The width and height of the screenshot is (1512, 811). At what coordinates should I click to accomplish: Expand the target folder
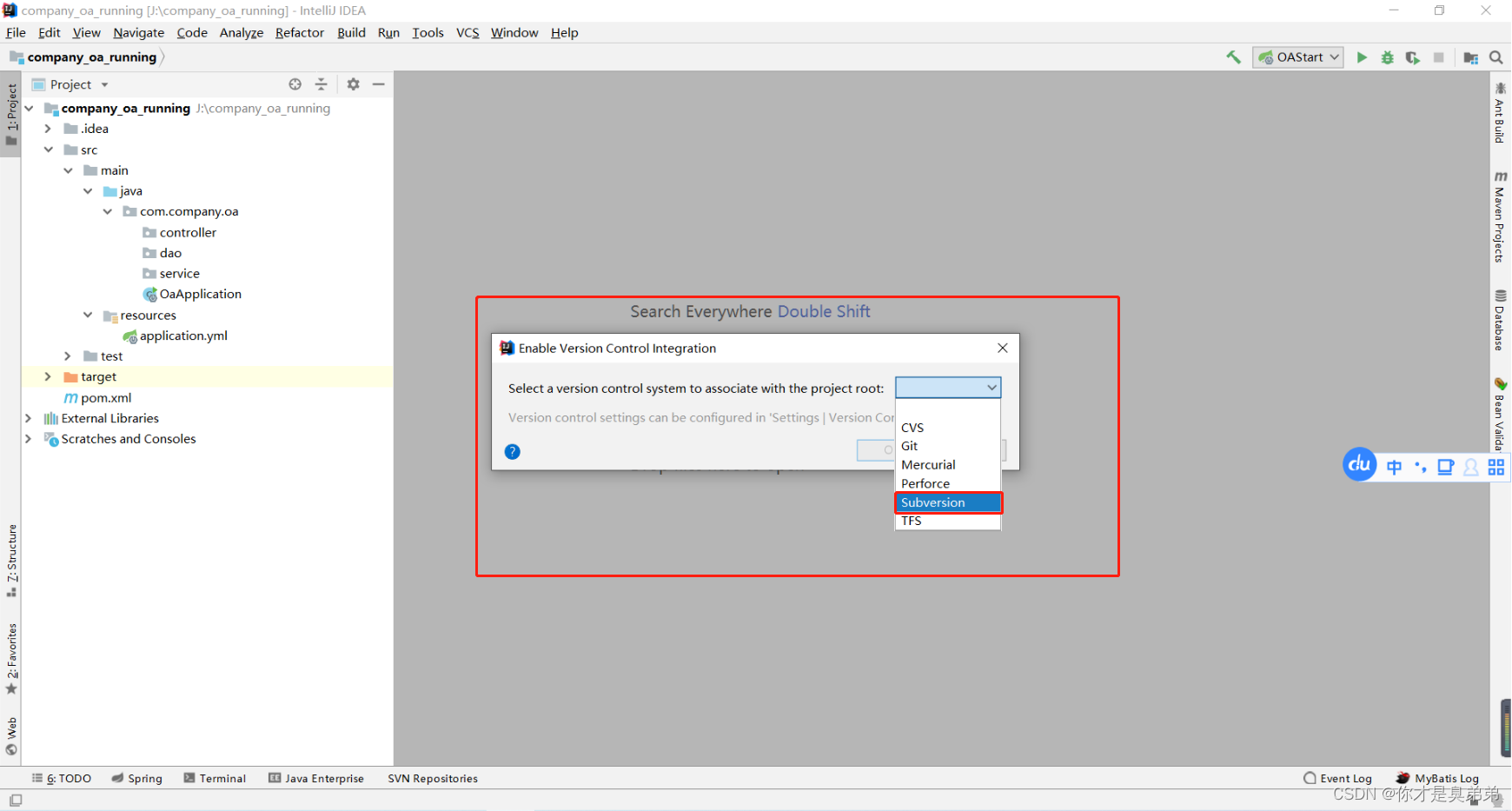point(49,376)
